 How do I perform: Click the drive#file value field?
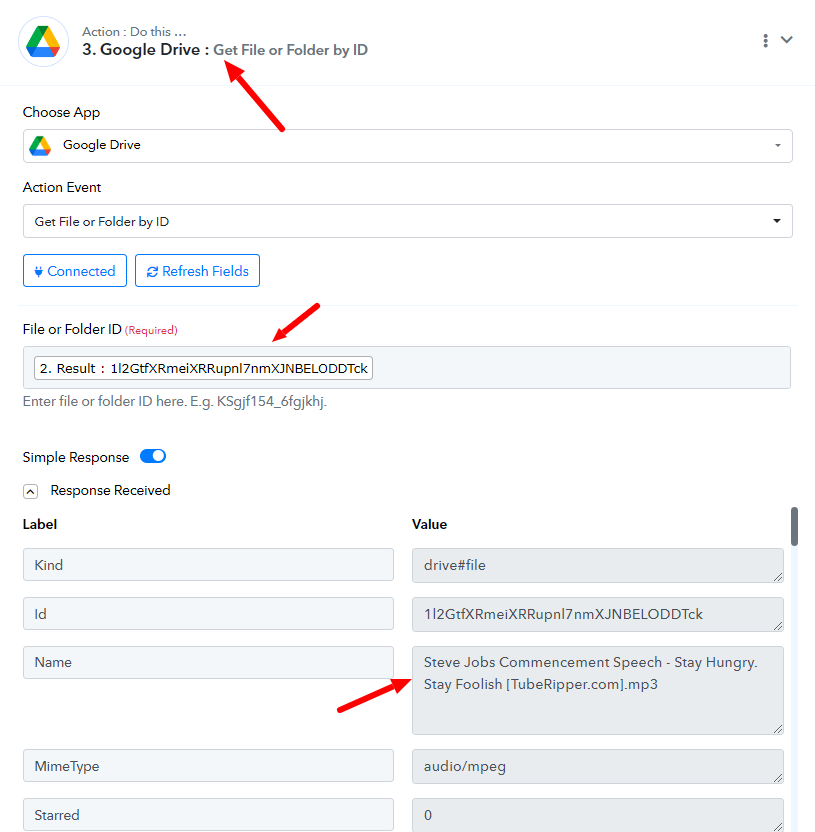[597, 565]
